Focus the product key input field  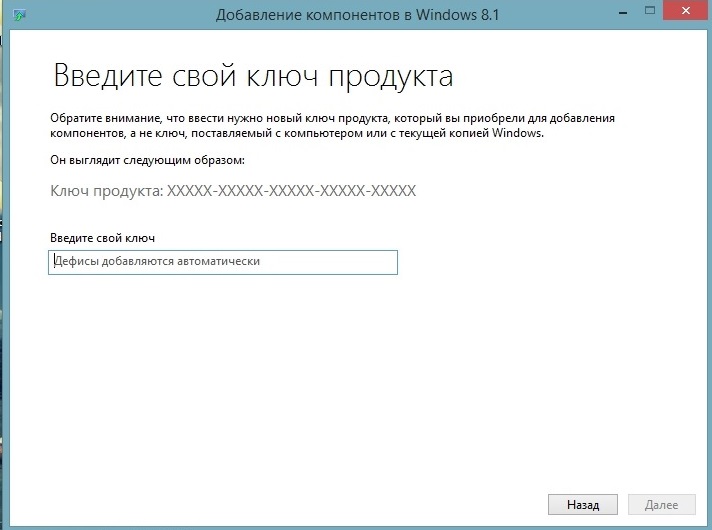tap(222, 261)
